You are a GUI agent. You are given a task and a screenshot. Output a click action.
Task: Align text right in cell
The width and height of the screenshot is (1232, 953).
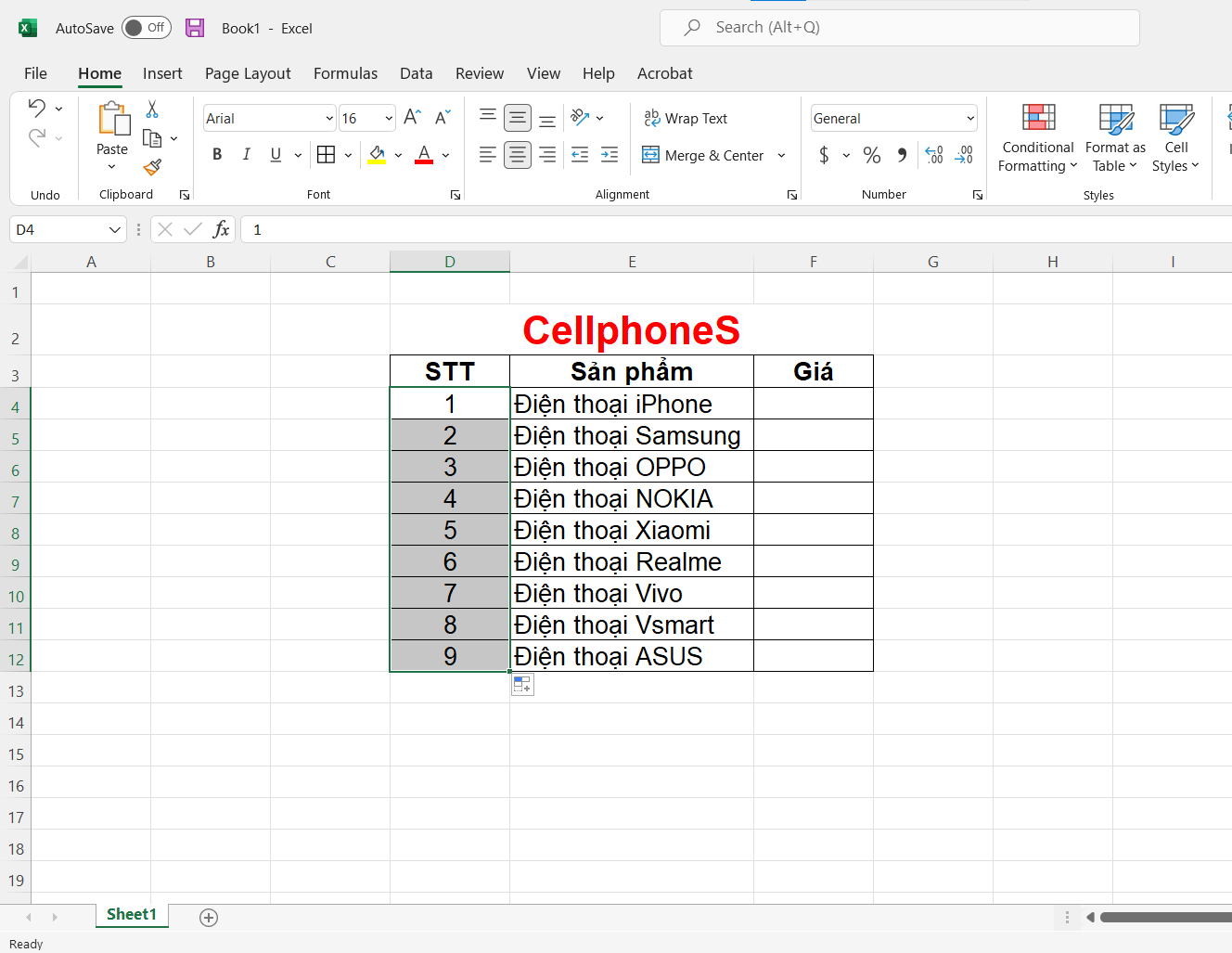(x=547, y=155)
